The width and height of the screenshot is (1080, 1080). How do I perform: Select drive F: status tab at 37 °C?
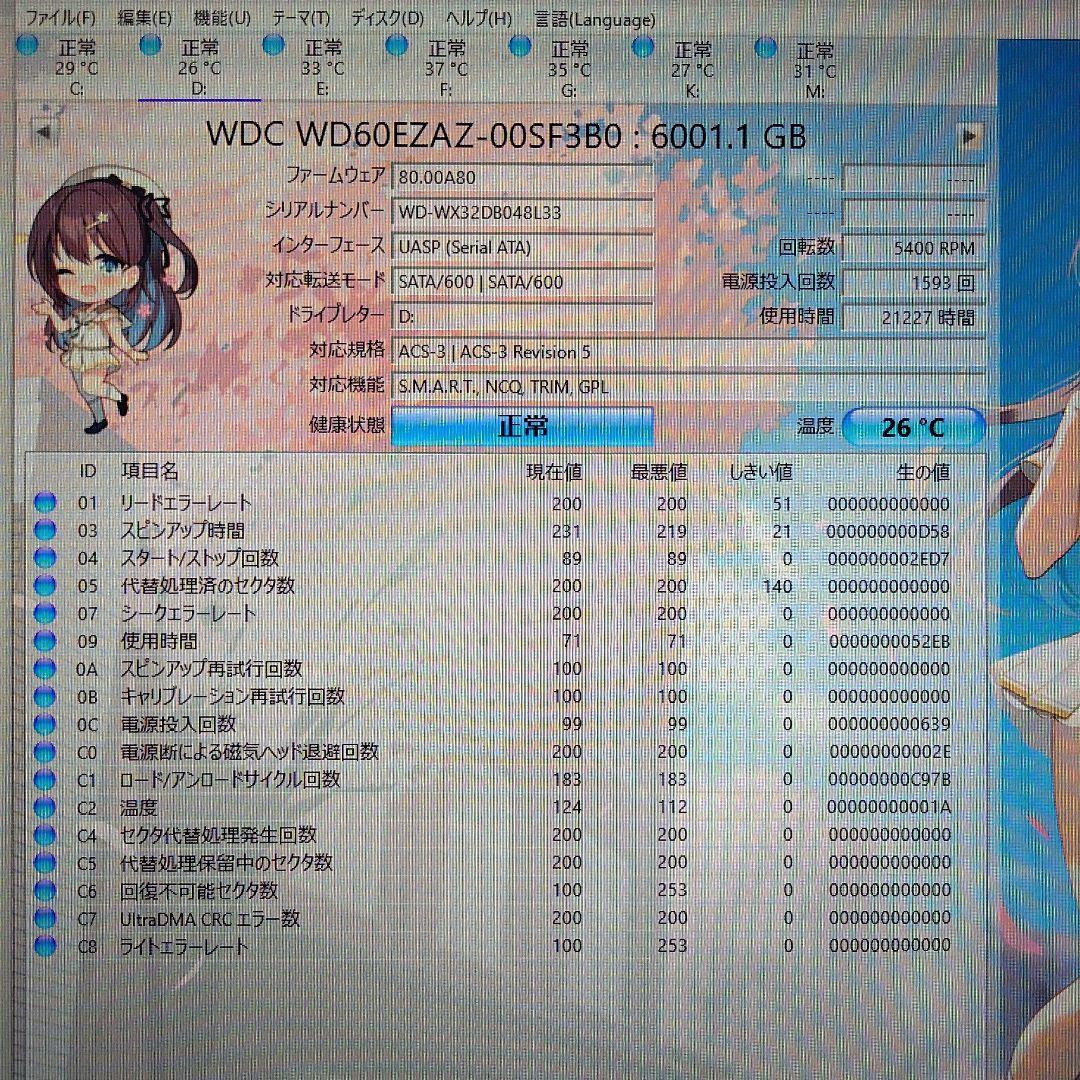coord(446,68)
